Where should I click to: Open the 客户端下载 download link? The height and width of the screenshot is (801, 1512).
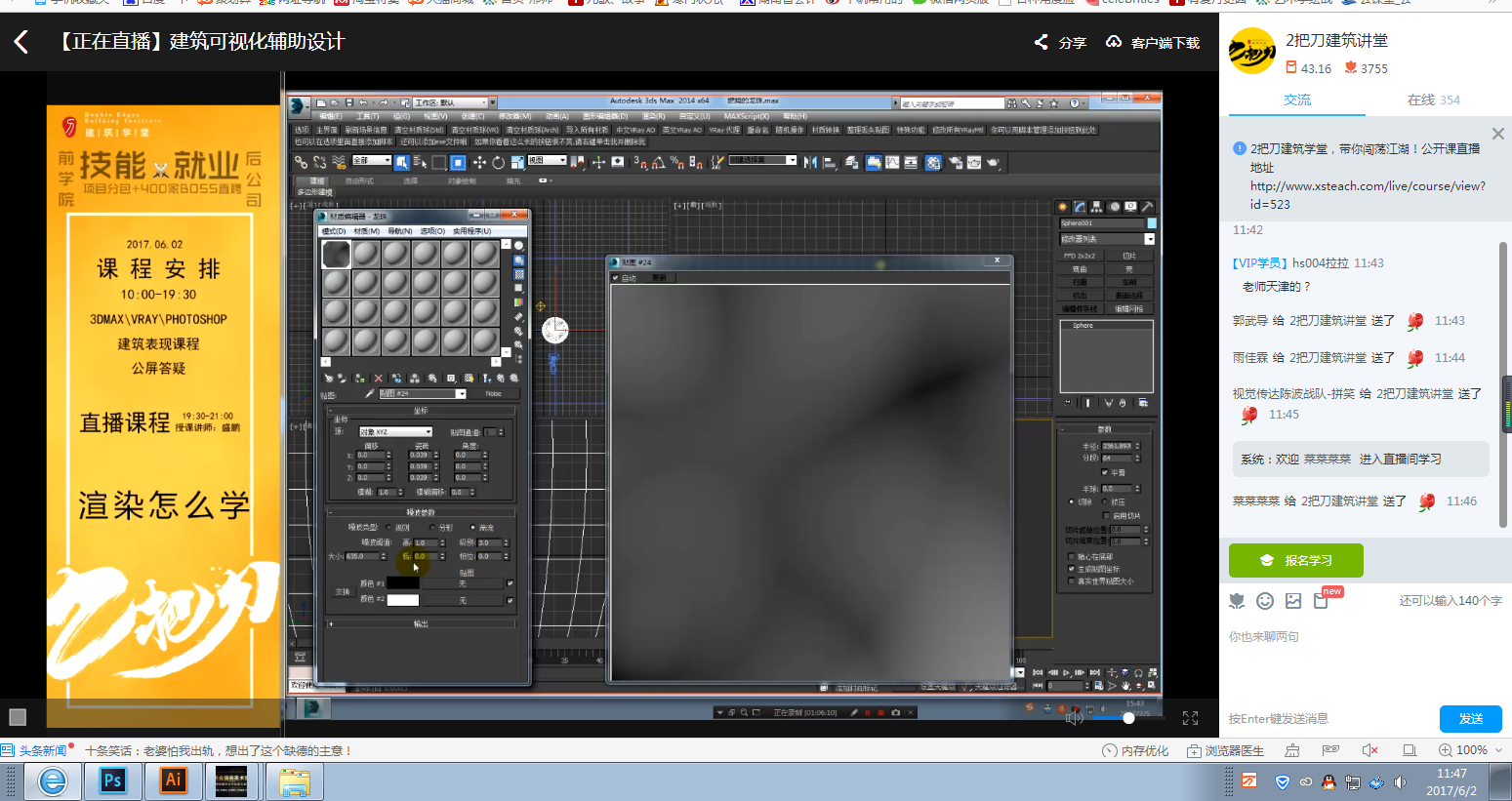pyautogui.click(x=1153, y=42)
